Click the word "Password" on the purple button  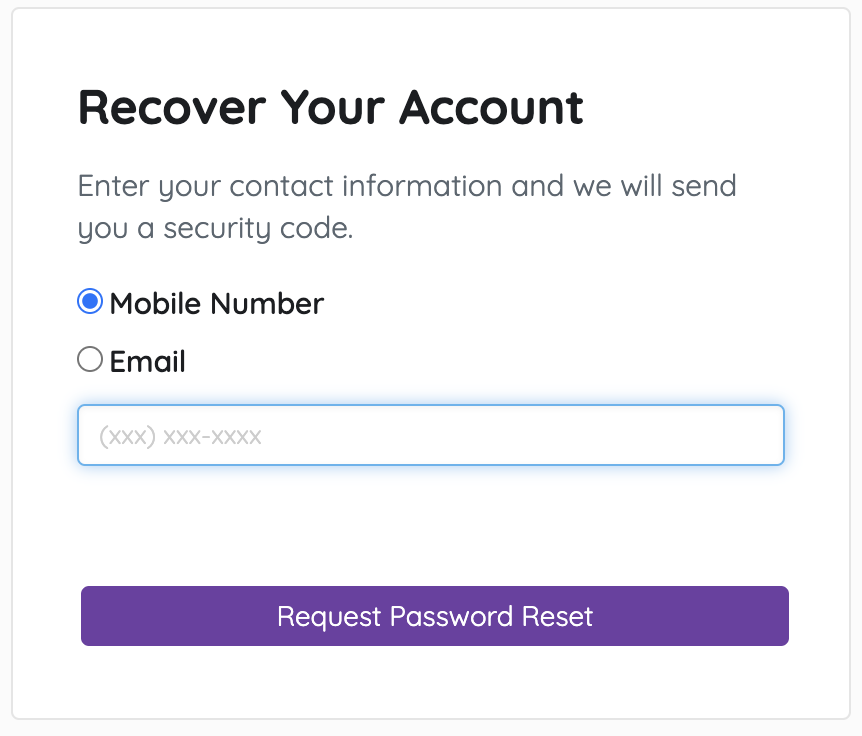pyautogui.click(x=451, y=616)
